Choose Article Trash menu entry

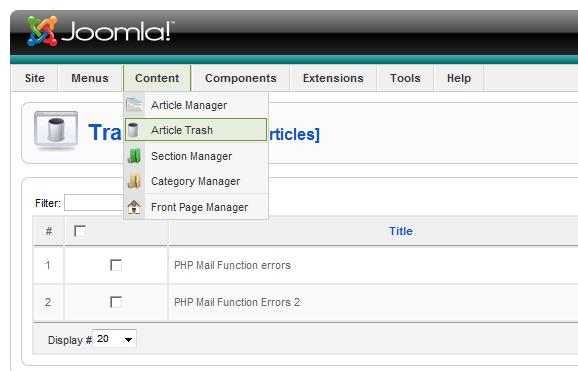tap(196, 130)
